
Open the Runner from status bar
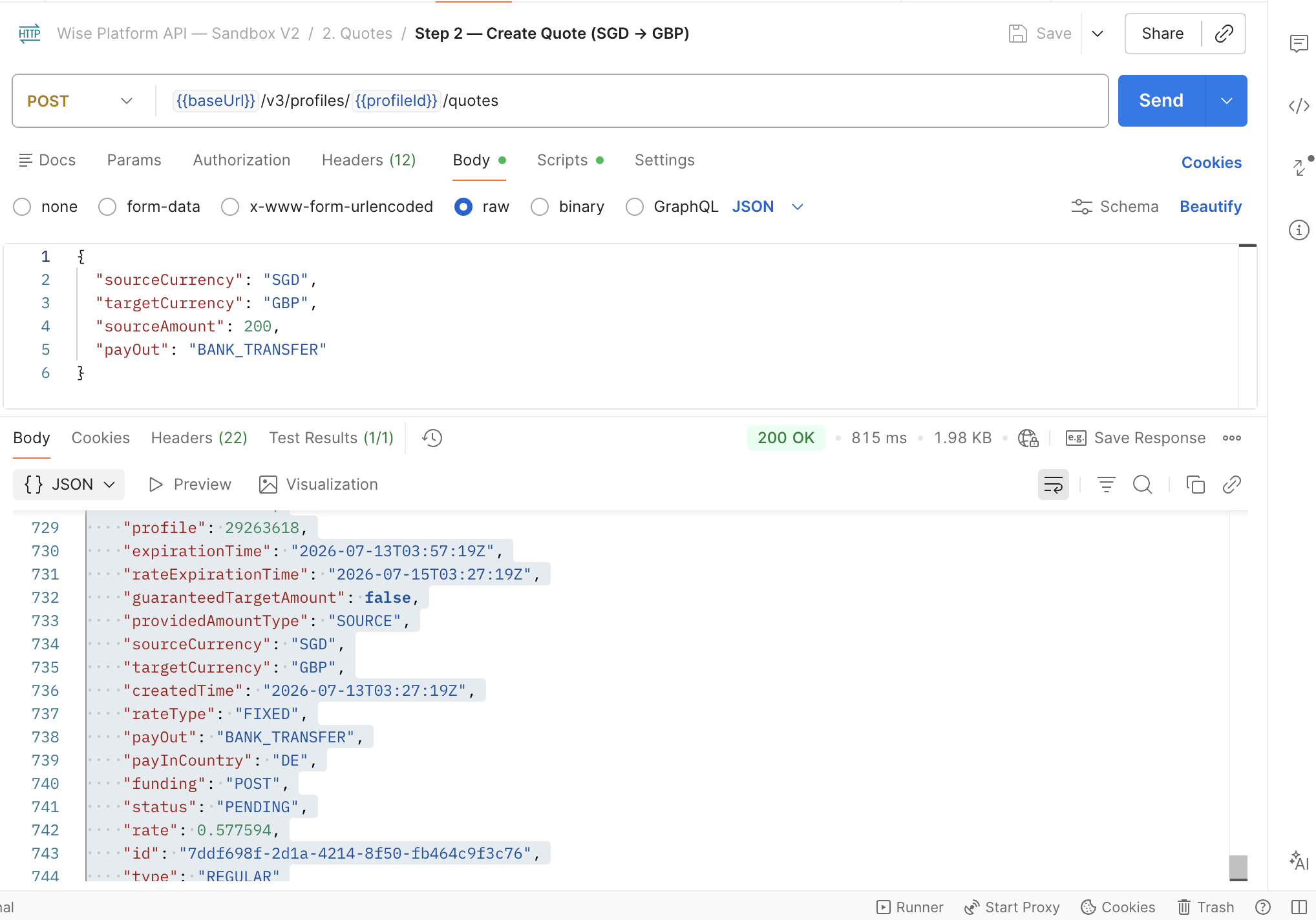click(x=909, y=907)
